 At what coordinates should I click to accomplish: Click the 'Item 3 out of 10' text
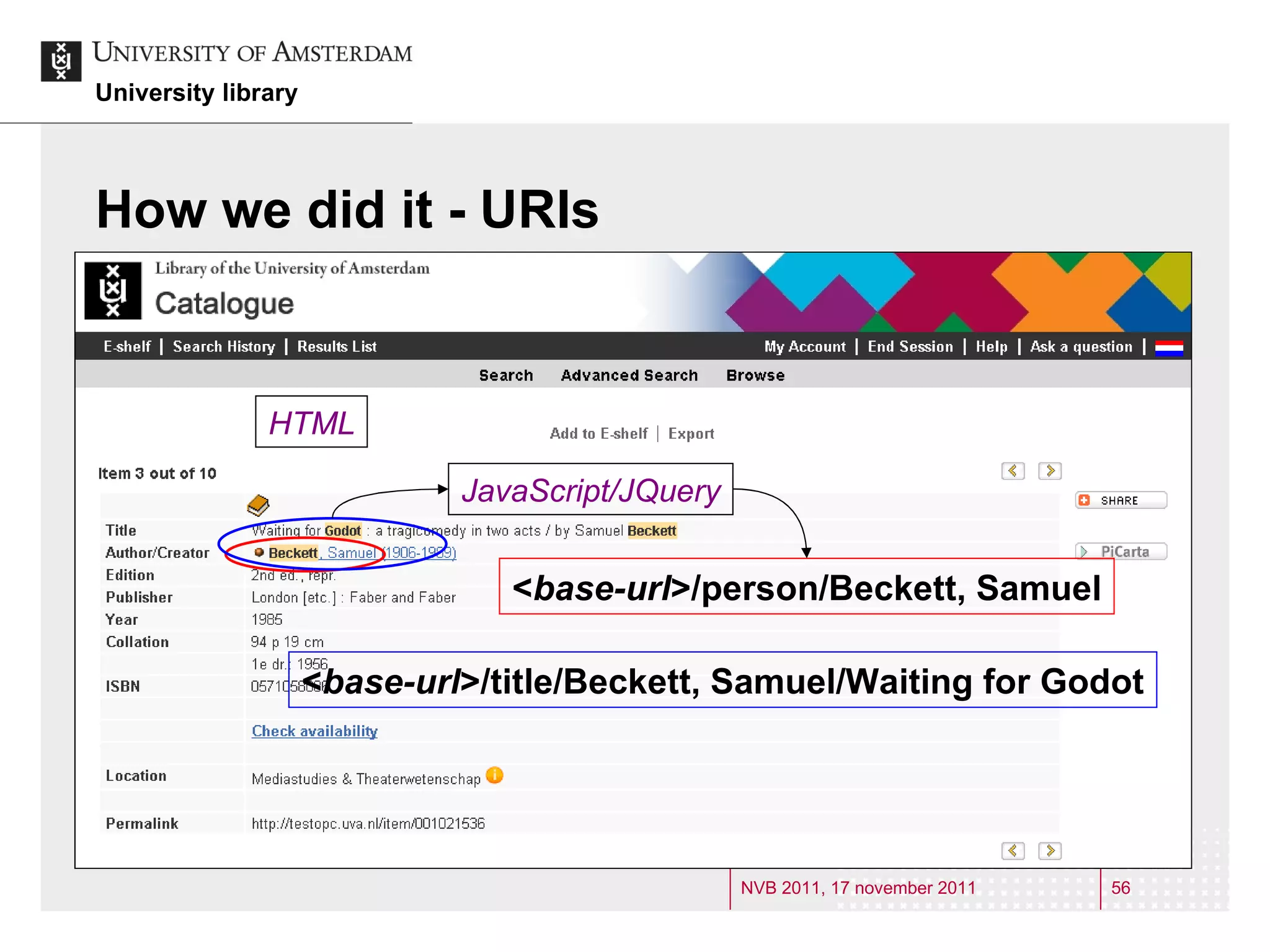157,474
